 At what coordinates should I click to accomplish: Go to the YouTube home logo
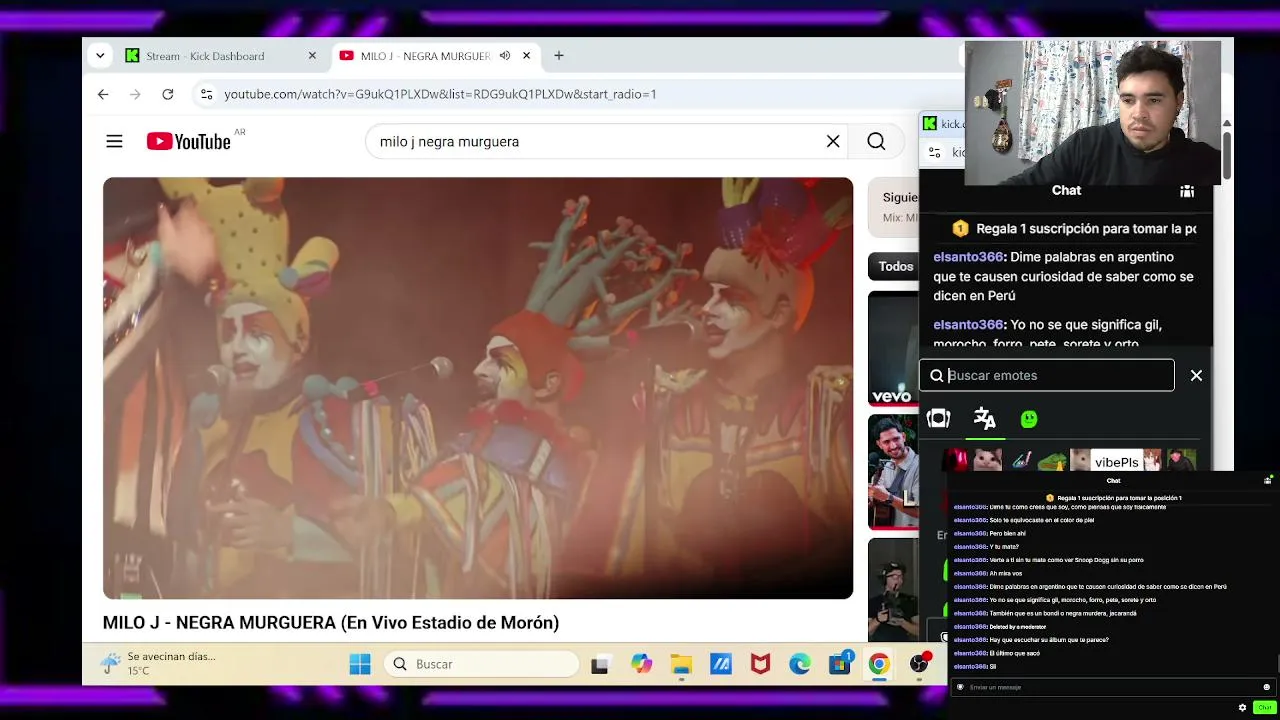(189, 141)
